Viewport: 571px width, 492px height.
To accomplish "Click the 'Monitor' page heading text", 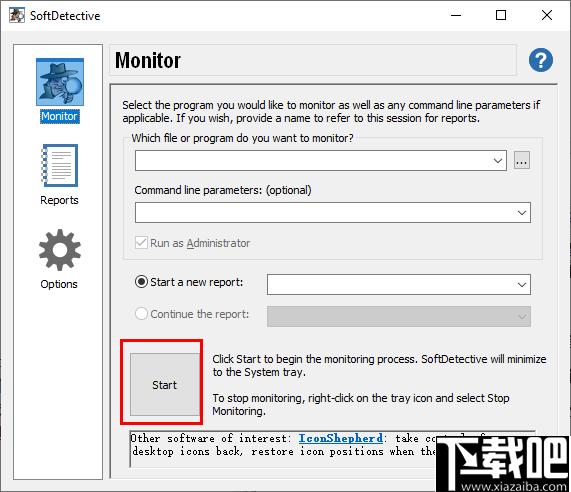I will click(x=148, y=60).
